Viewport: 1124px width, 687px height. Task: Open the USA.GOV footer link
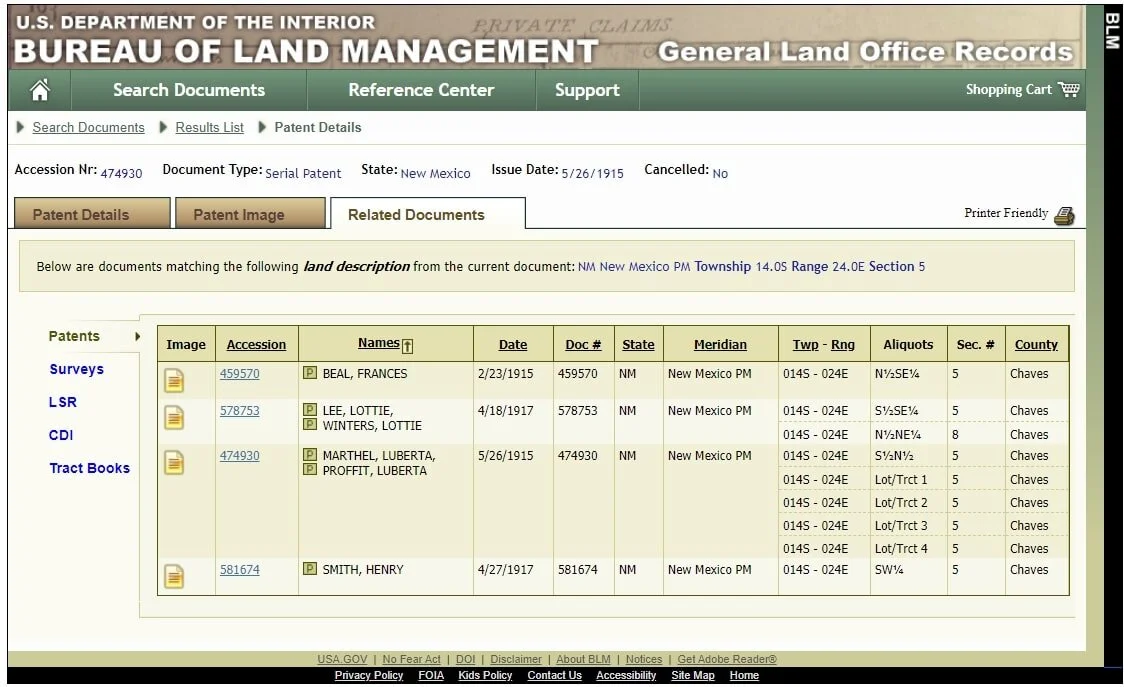point(342,659)
